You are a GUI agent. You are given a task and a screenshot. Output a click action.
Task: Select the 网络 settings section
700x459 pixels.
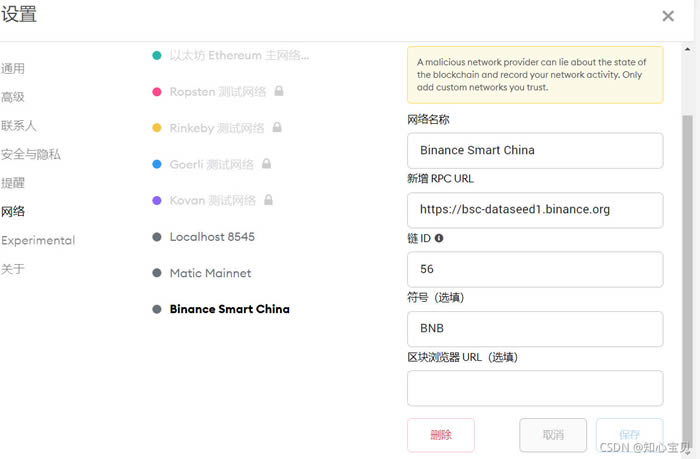tap(13, 211)
